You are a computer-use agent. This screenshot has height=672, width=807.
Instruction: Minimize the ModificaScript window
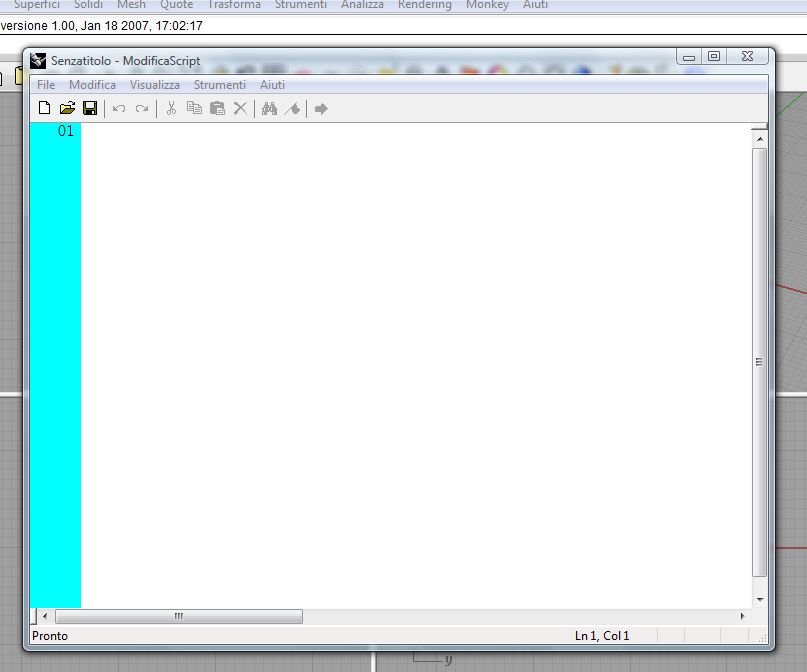pyautogui.click(x=689, y=57)
